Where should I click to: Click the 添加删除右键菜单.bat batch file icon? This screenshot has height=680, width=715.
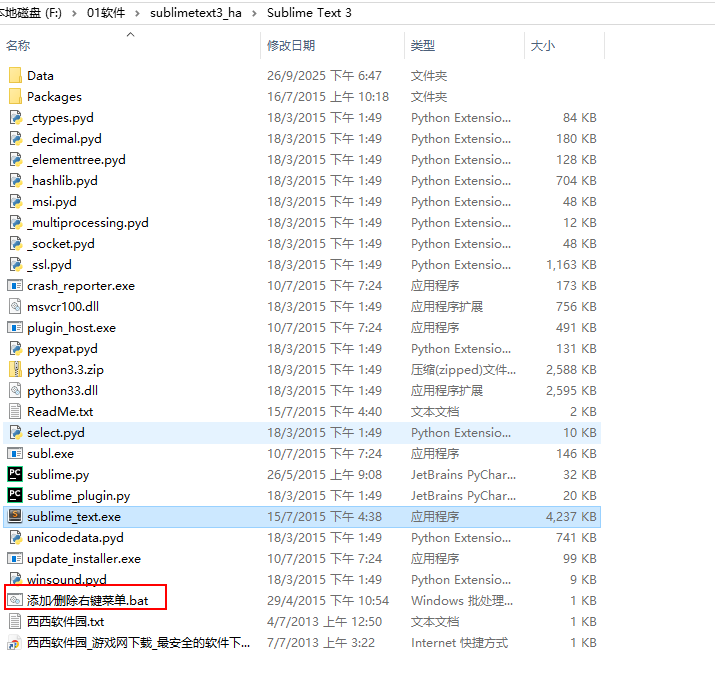point(15,600)
